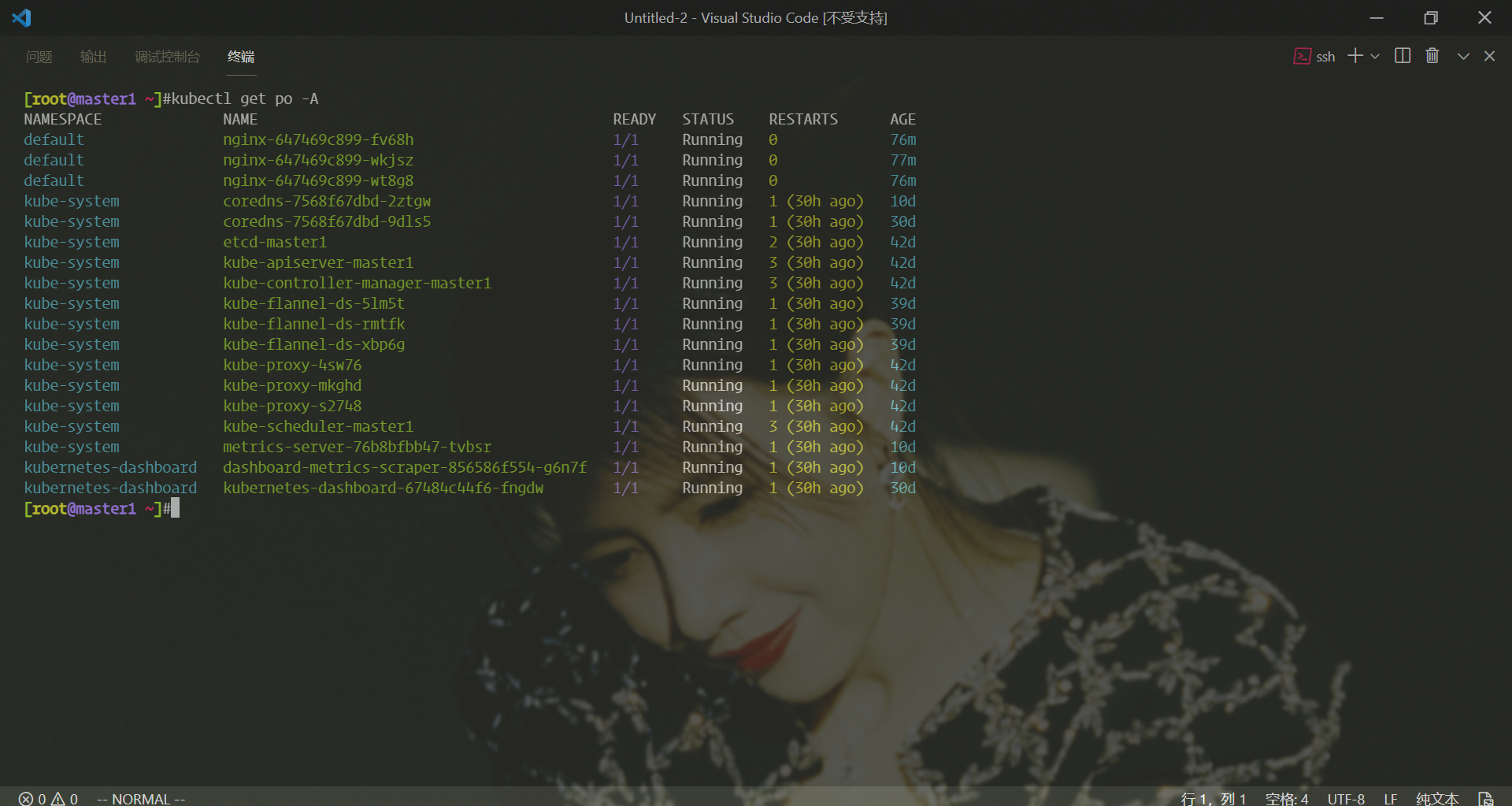Click the pod name nginx-647469c899-wkjsz
This screenshot has width=1512, height=806.
point(318,160)
